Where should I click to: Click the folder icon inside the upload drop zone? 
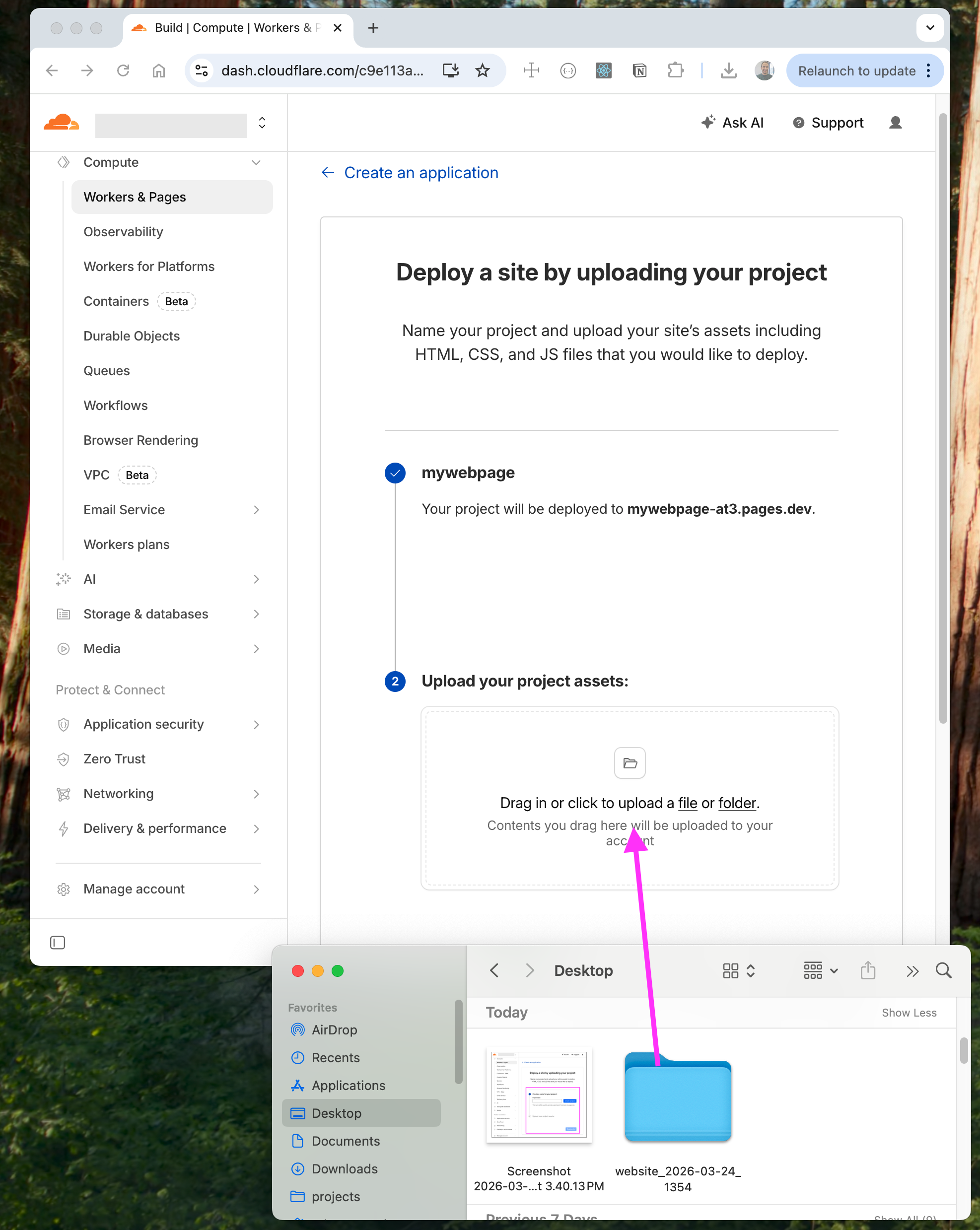click(629, 763)
